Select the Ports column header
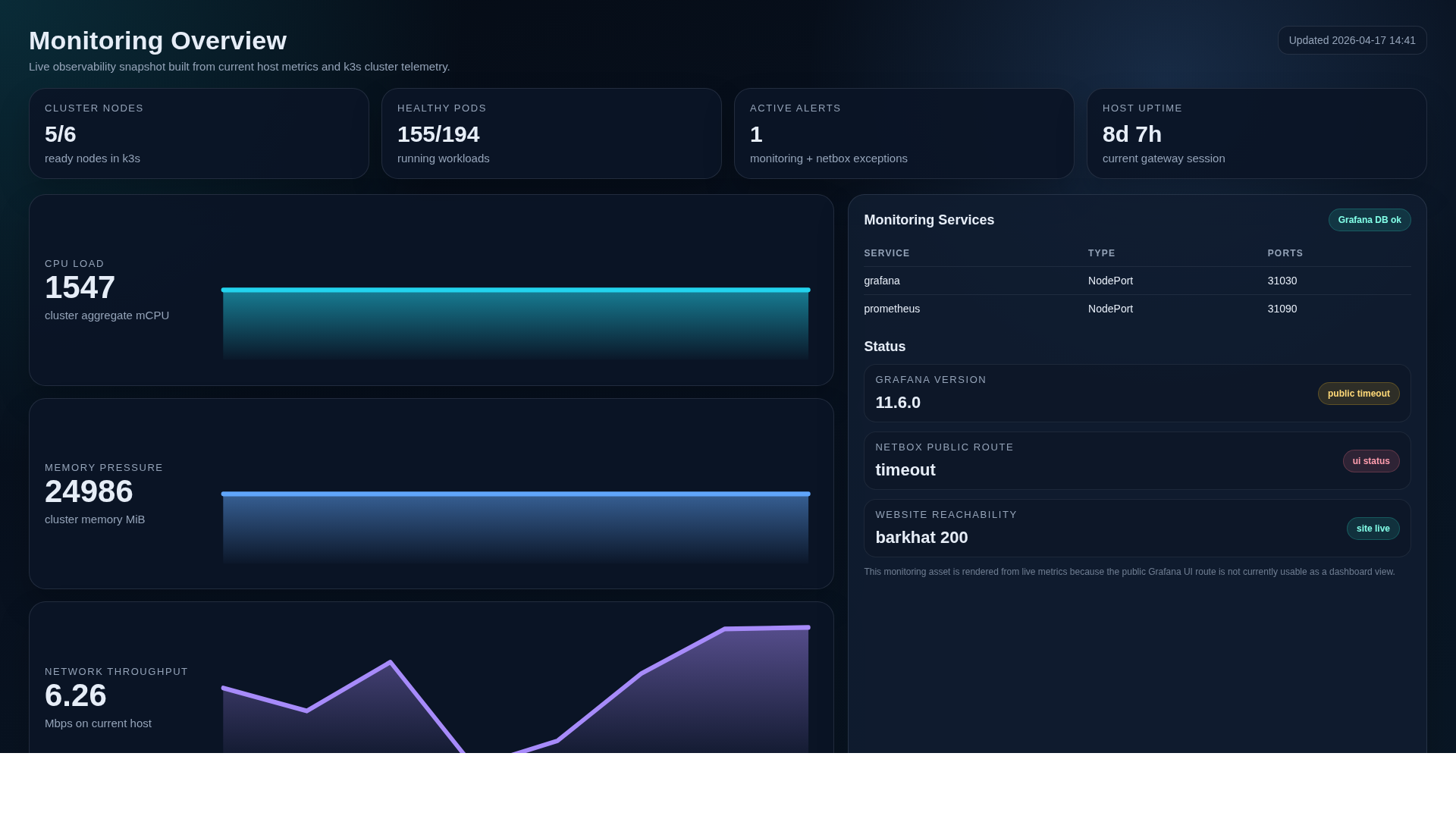The height and width of the screenshot is (819, 1456). coord(1285,253)
